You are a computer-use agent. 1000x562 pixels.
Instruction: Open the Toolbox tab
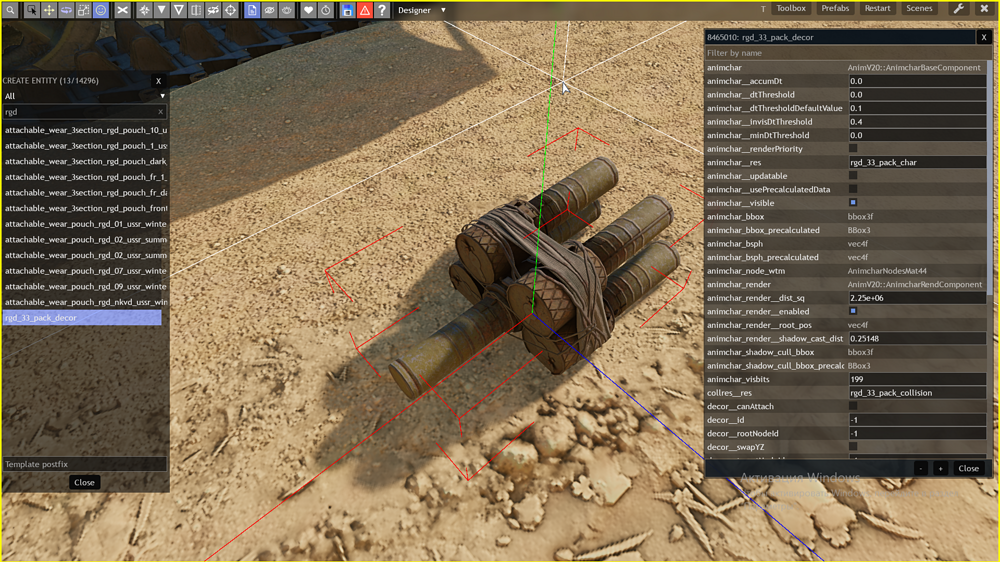pos(791,8)
